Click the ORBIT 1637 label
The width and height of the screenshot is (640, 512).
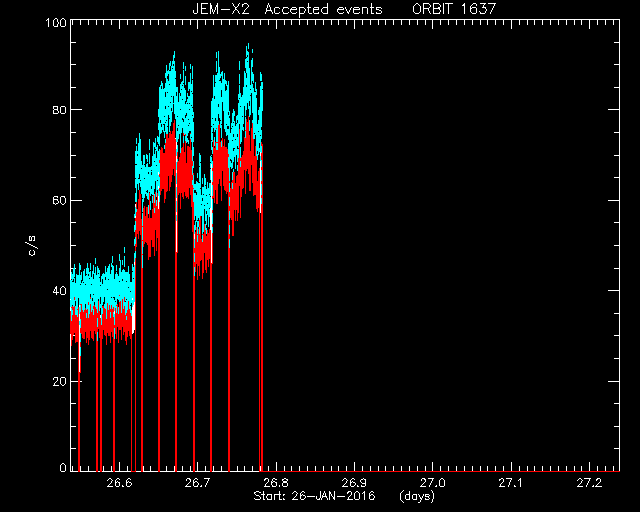454,9
